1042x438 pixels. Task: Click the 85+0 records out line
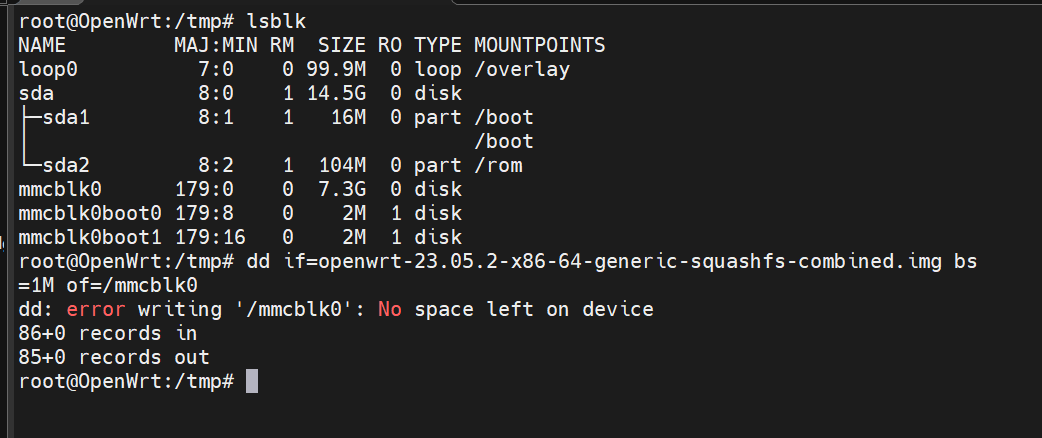point(114,358)
